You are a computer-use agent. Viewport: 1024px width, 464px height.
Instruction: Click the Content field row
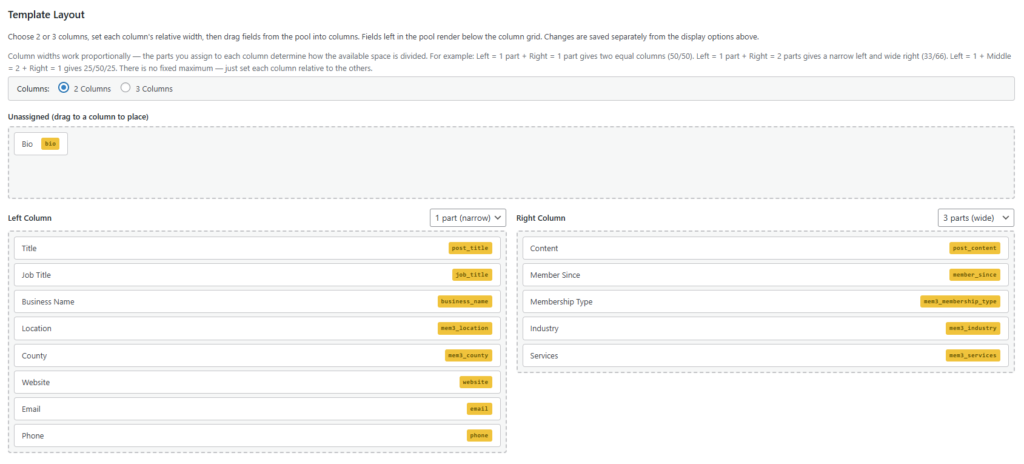766,248
